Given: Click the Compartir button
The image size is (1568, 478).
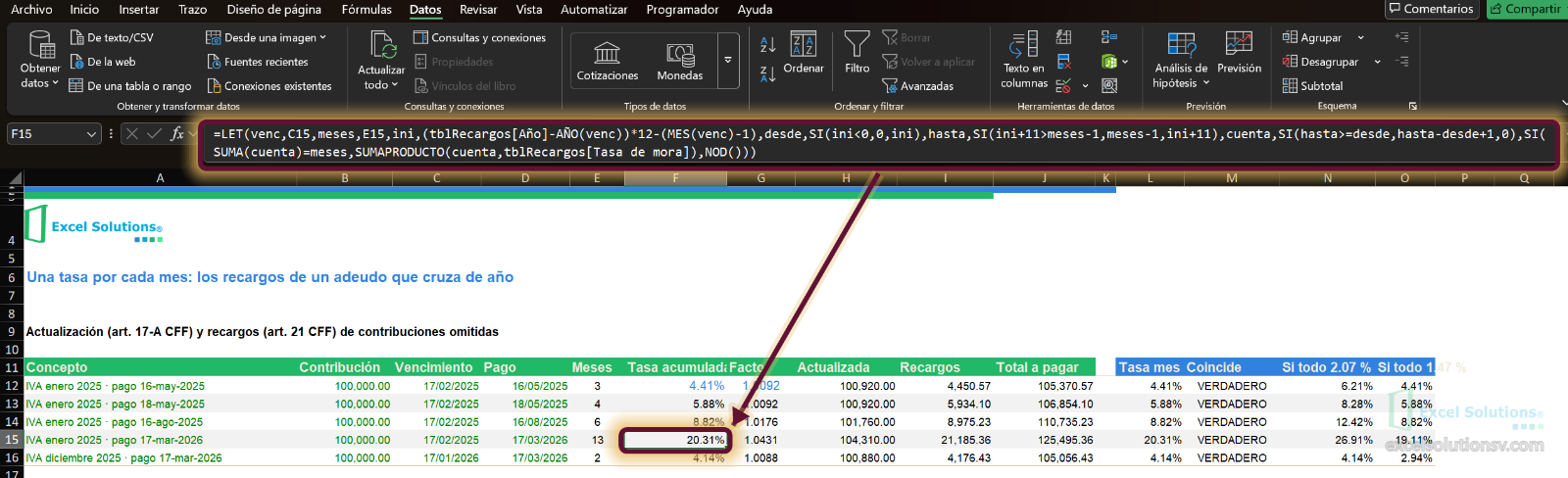Looking at the screenshot, I should click(x=1526, y=9).
